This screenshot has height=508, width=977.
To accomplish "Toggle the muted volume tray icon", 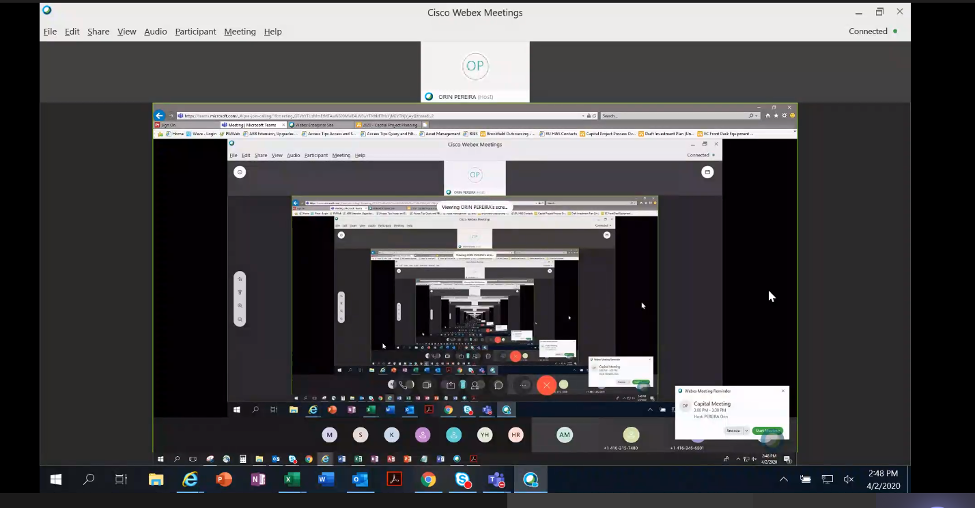I will click(x=848, y=479).
